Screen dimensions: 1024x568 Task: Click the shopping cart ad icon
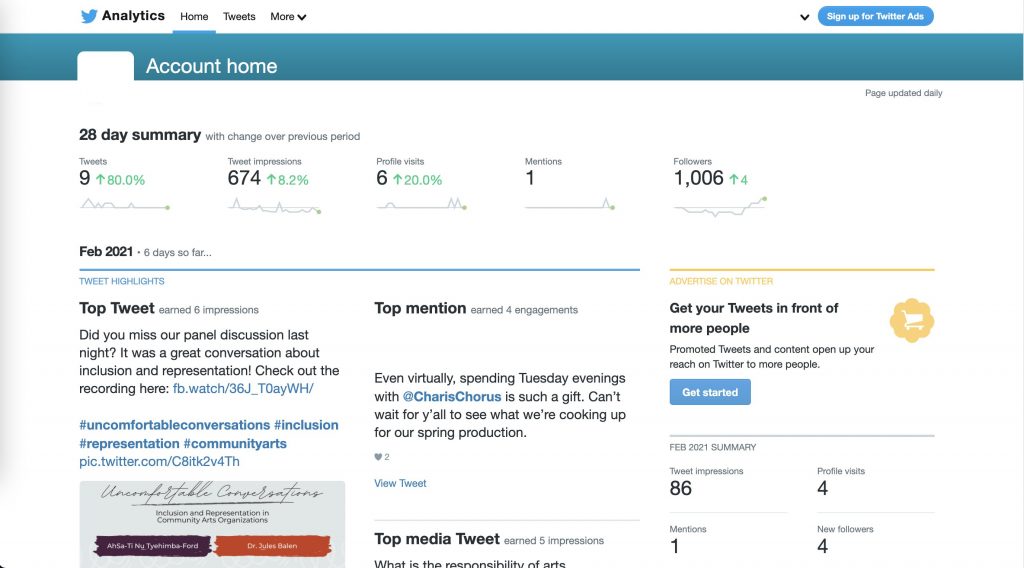[x=912, y=321]
